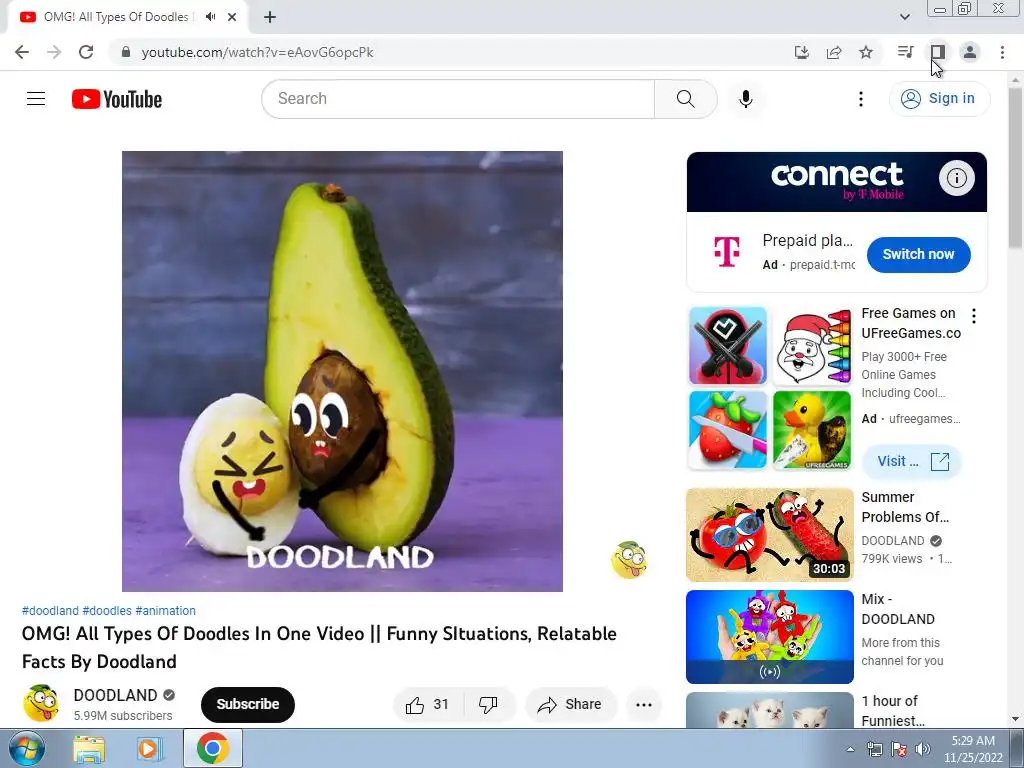The image size is (1024, 768).
Task: Open the Windows Start button
Action: pos(25,748)
